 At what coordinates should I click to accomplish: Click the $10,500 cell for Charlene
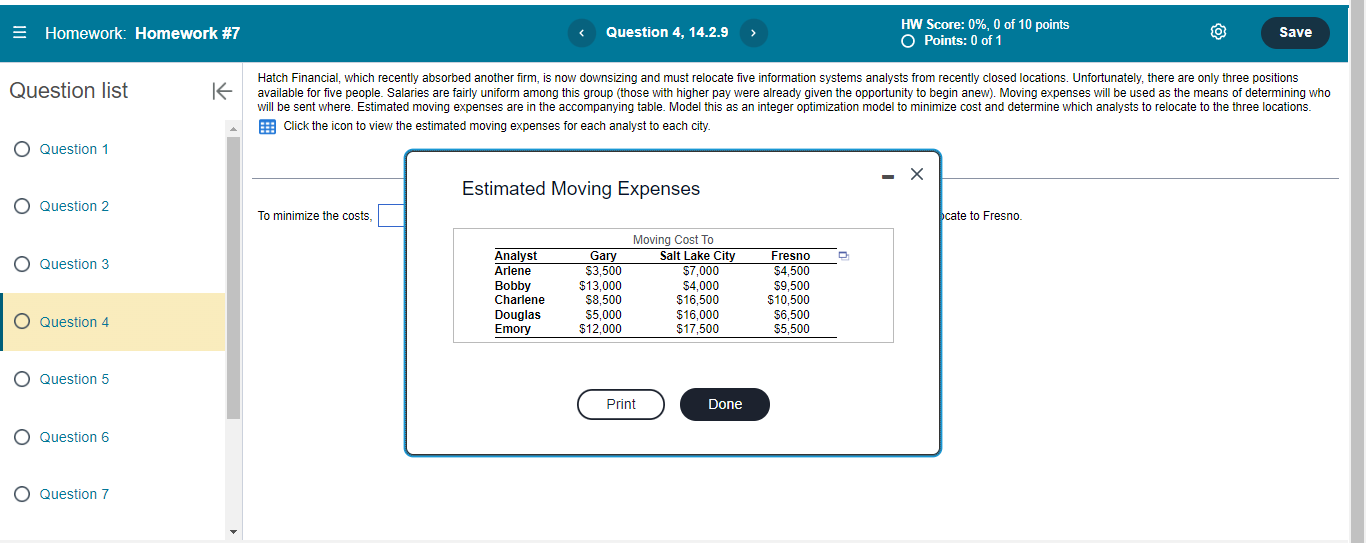tap(789, 300)
